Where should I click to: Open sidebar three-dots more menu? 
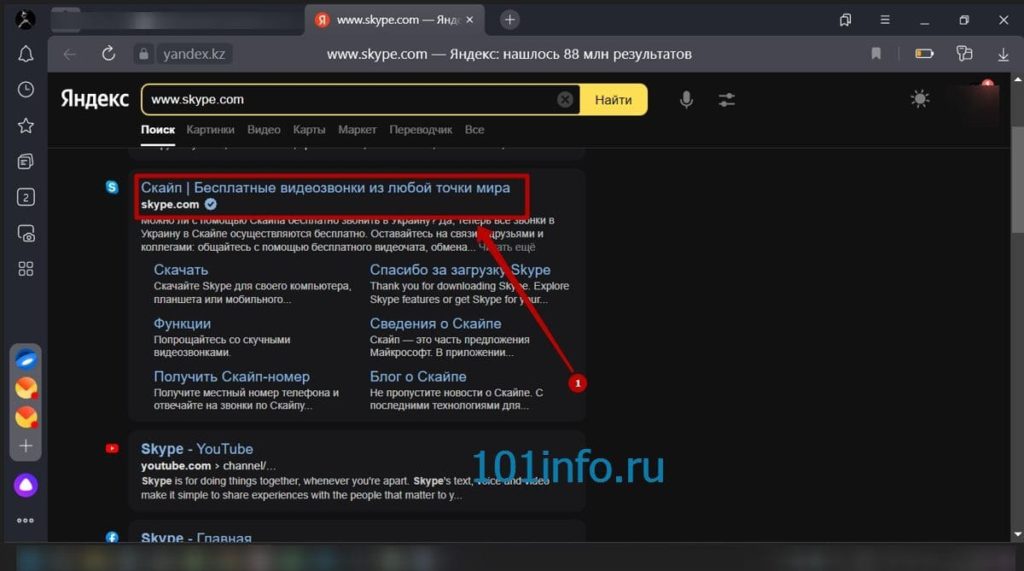pyautogui.click(x=26, y=520)
